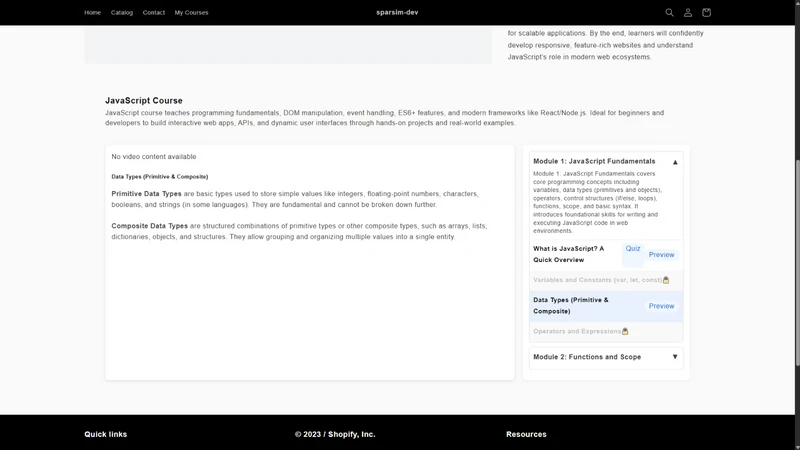800x450 pixels.
Task: Go to Home in navigation
Action: (x=92, y=12)
